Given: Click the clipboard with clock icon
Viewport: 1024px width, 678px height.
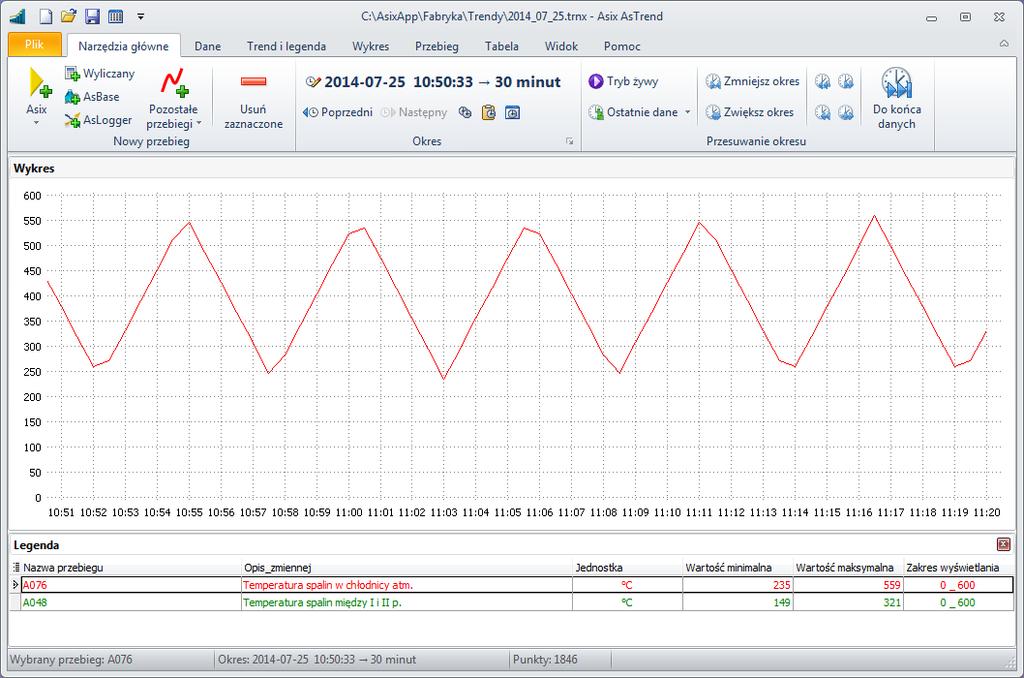Looking at the screenshot, I should (488, 112).
